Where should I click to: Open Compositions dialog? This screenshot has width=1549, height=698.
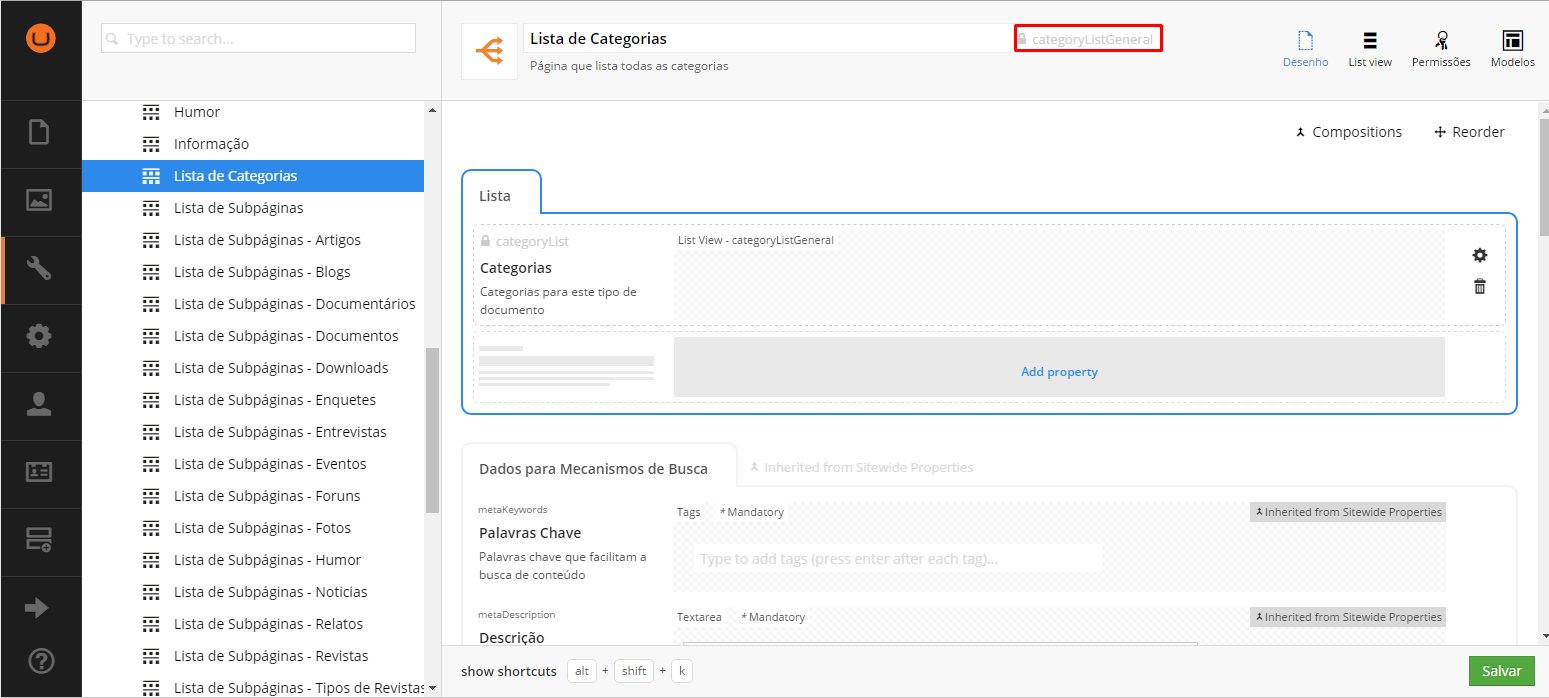click(1348, 132)
